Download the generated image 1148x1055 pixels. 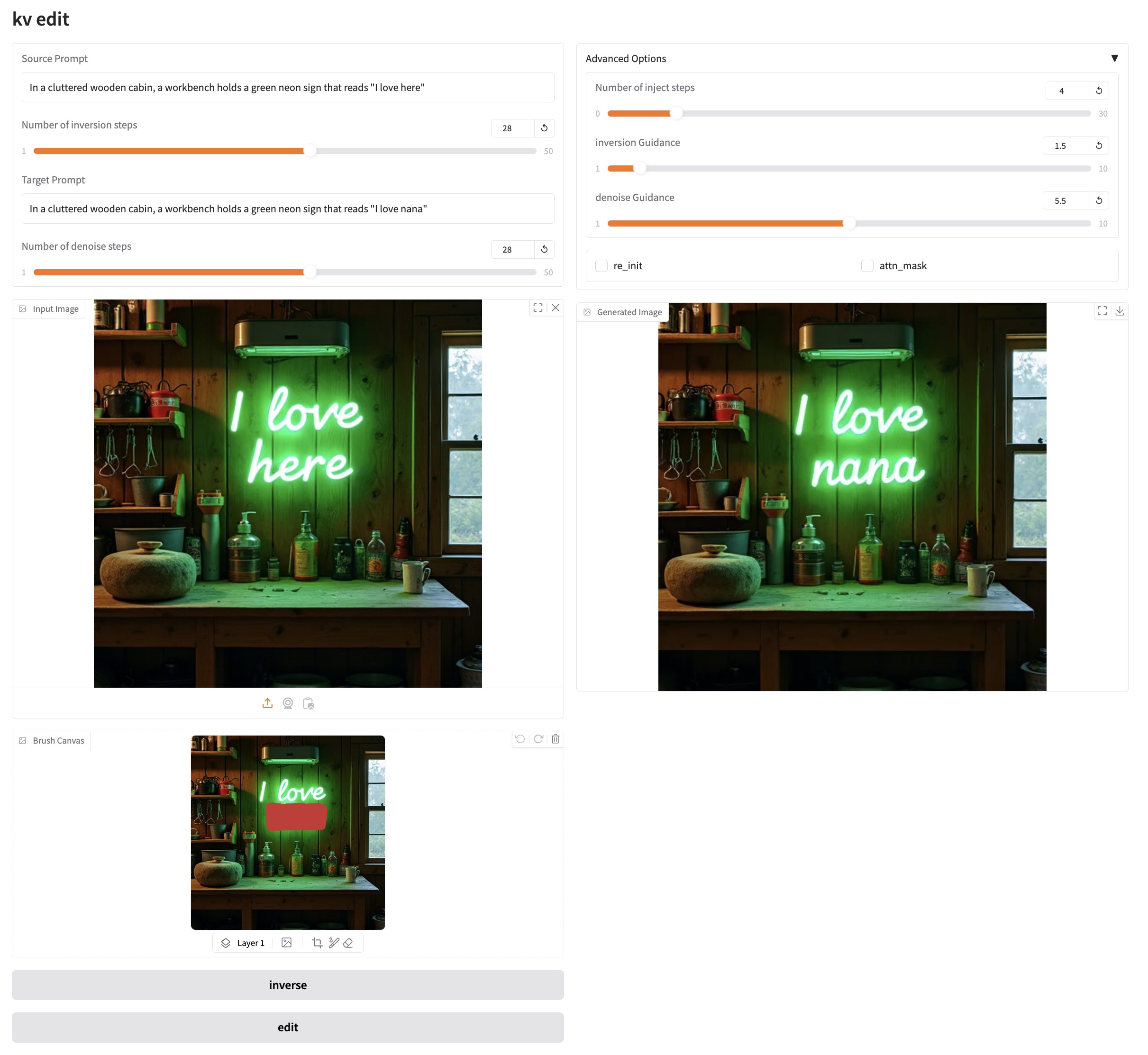click(x=1120, y=310)
